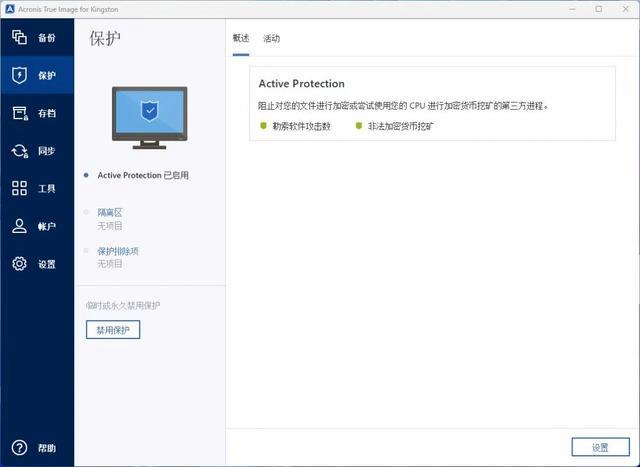Click 无项目 under 隔离区
The width and height of the screenshot is (640, 467).
pyautogui.click(x=110, y=226)
